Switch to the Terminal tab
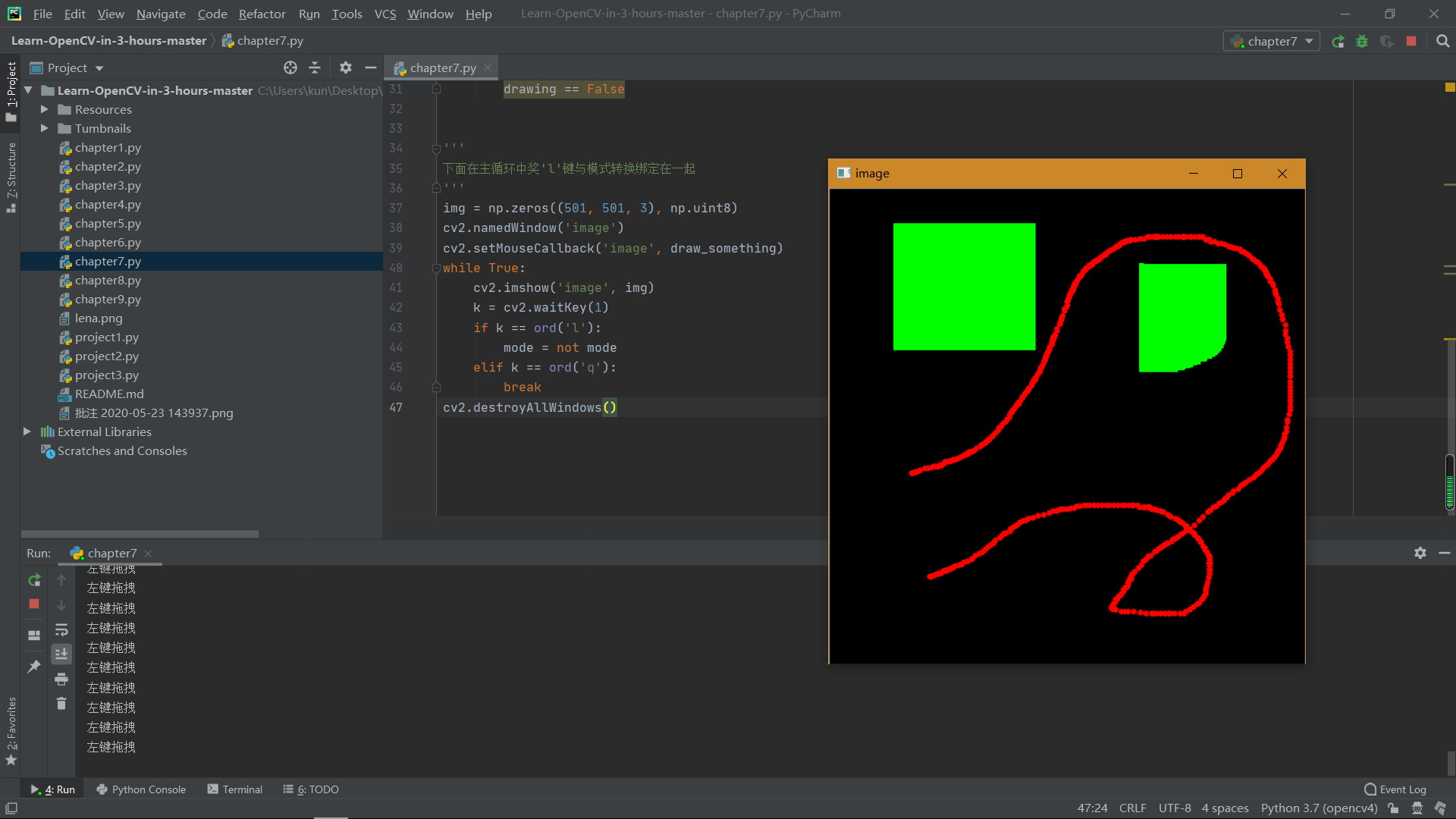 coord(235,789)
